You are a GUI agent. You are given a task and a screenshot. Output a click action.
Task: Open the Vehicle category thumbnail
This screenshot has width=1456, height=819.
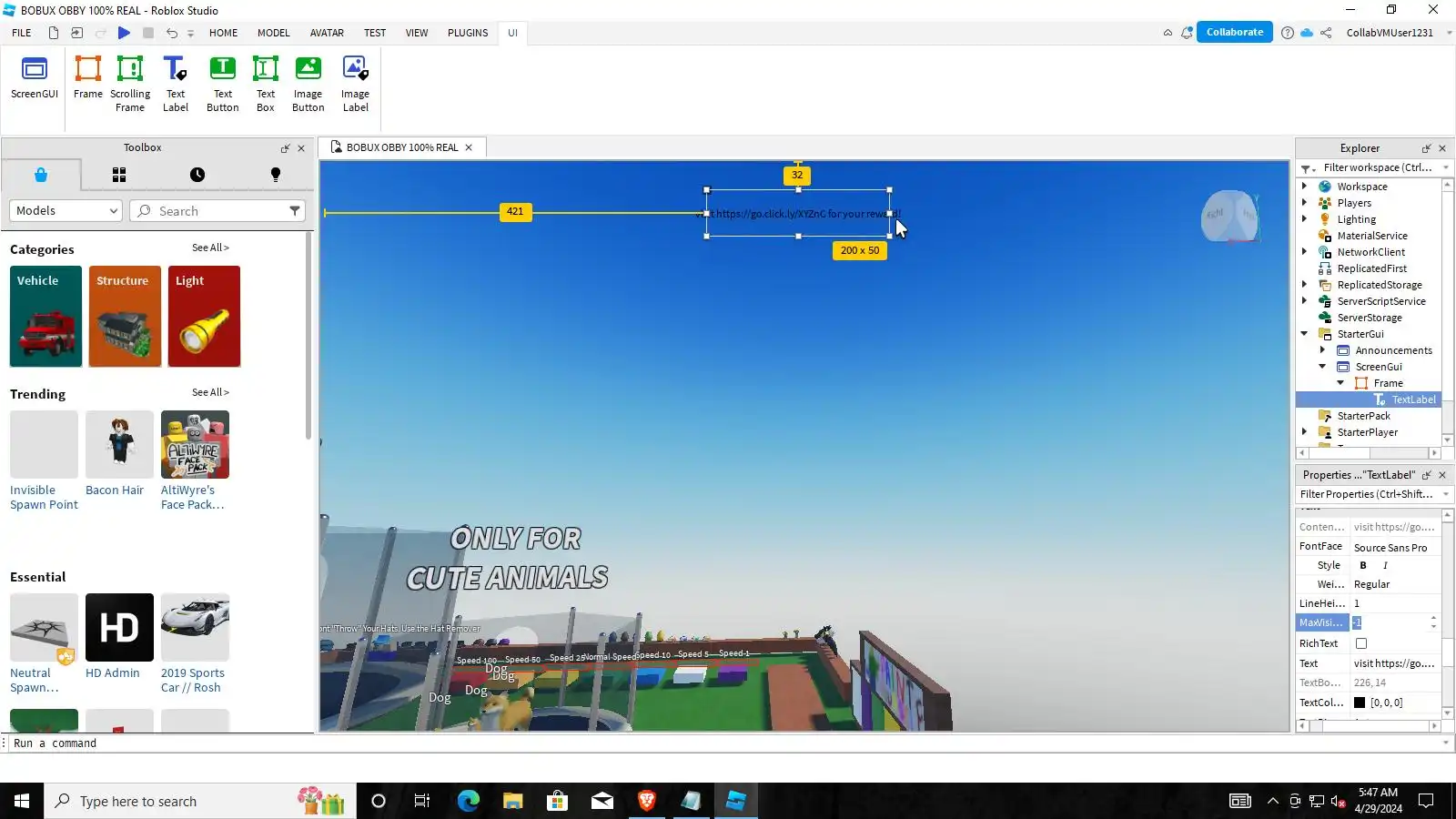point(45,317)
